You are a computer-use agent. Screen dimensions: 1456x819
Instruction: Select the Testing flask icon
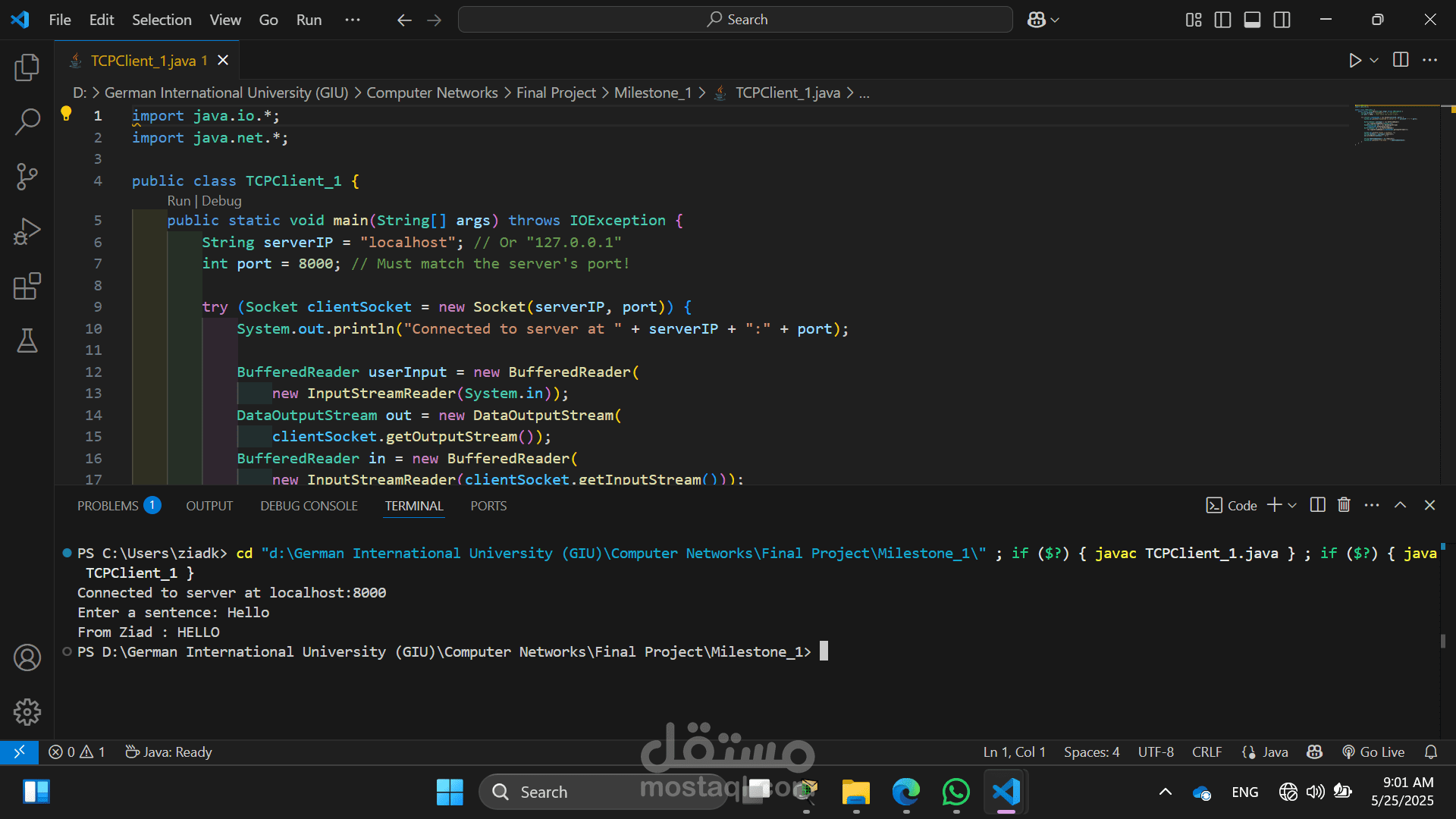pyautogui.click(x=27, y=340)
